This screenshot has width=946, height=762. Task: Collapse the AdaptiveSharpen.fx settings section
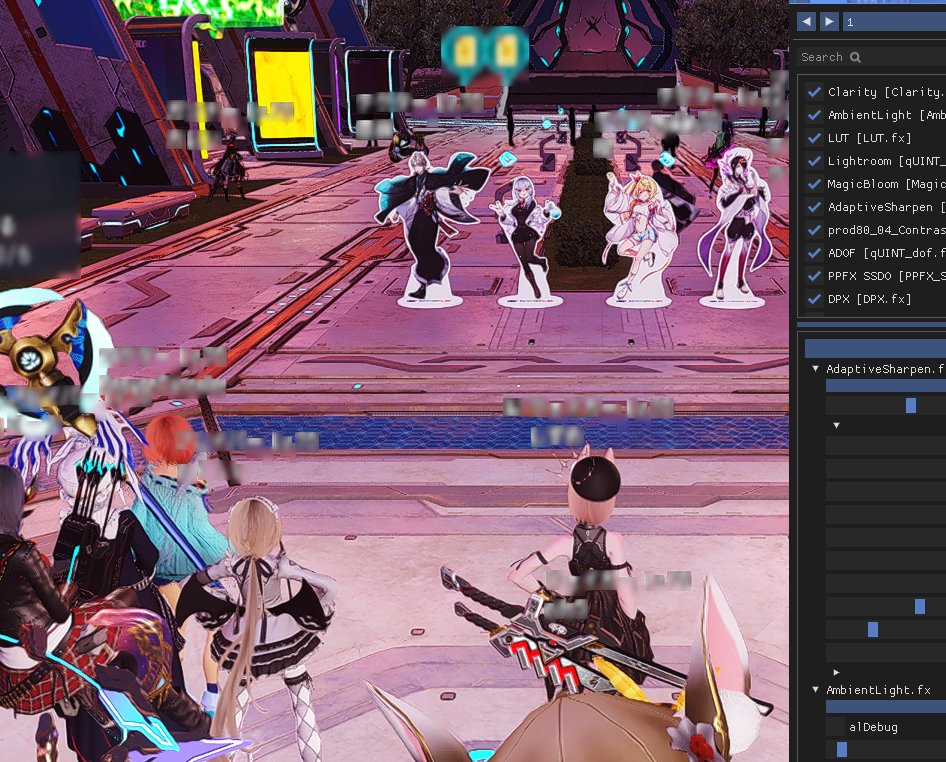815,369
